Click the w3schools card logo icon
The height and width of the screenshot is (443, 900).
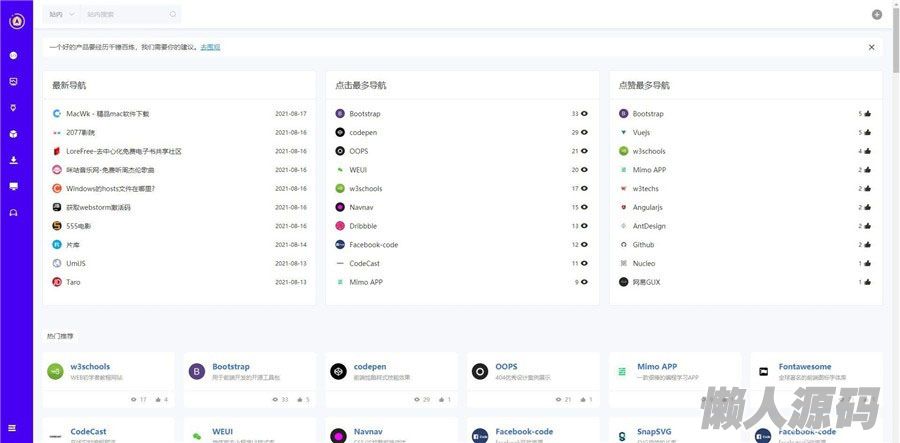[55, 371]
